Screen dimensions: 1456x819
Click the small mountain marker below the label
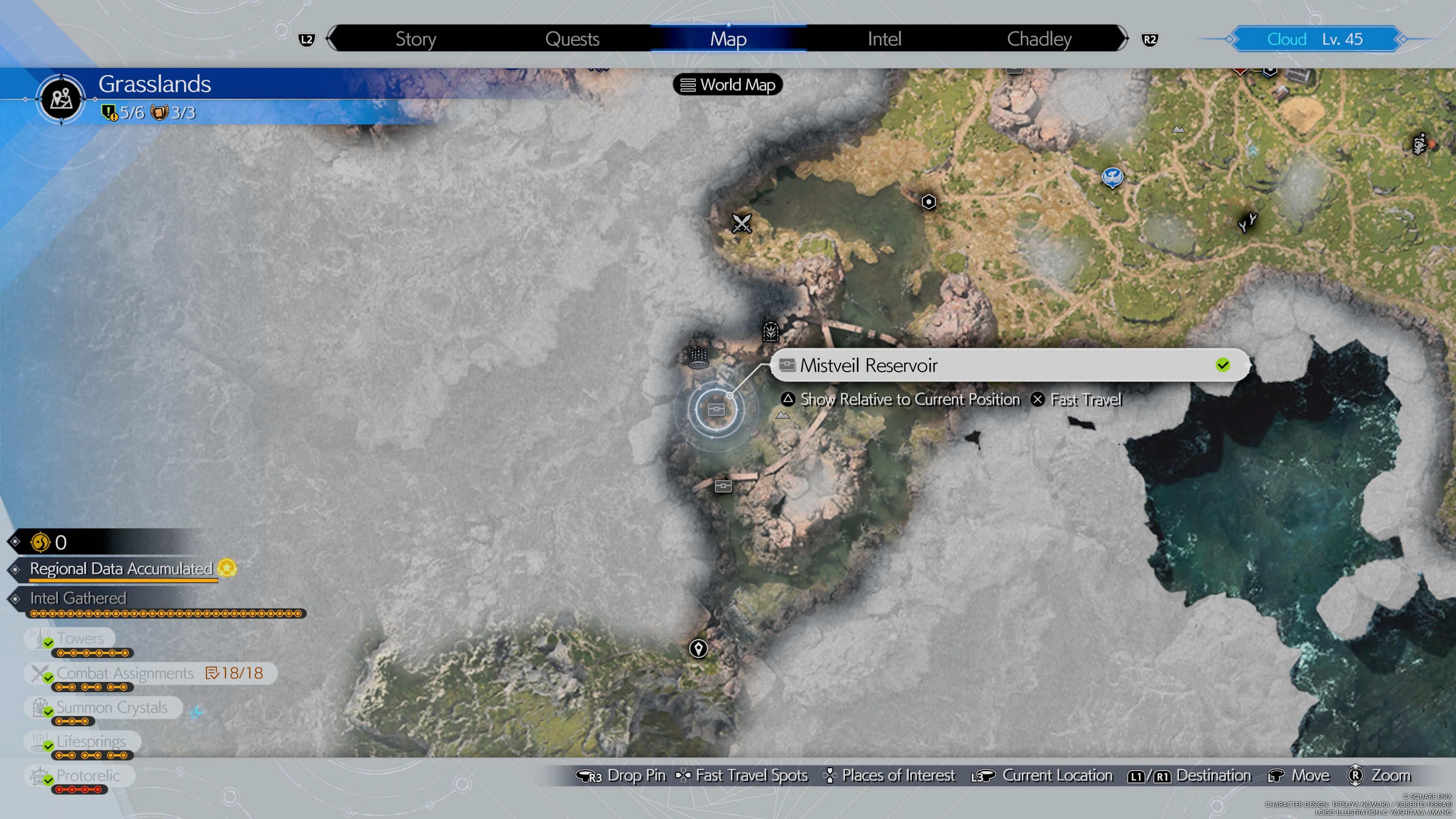click(782, 416)
